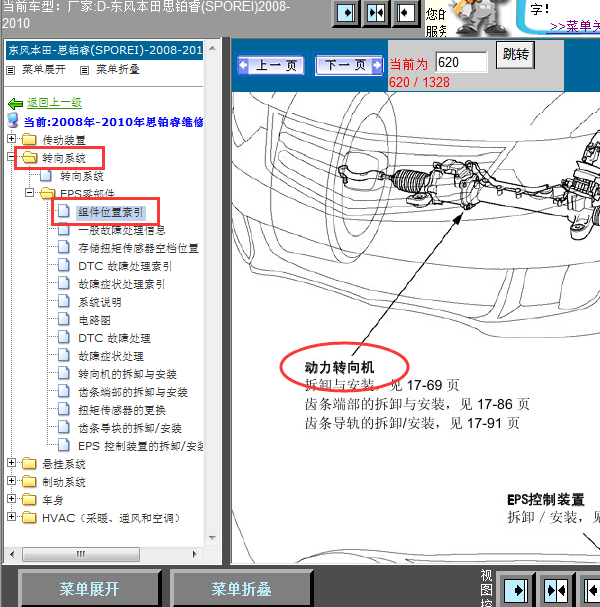The width and height of the screenshot is (600, 607).
Task: Expand the 制动系统 tree node
Action: (x=12, y=481)
